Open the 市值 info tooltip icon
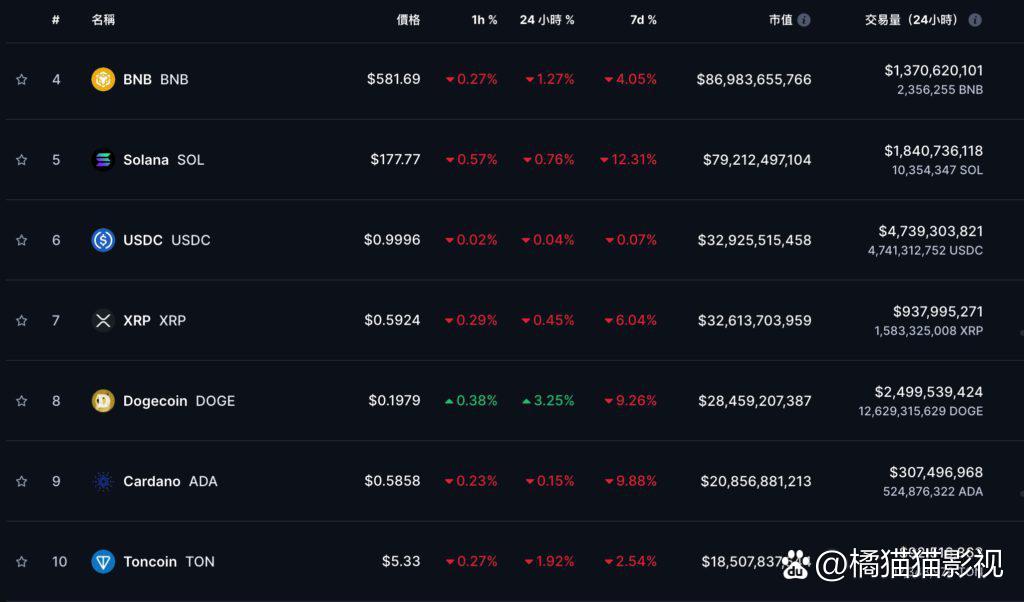Image resolution: width=1024 pixels, height=602 pixels. 804,20
